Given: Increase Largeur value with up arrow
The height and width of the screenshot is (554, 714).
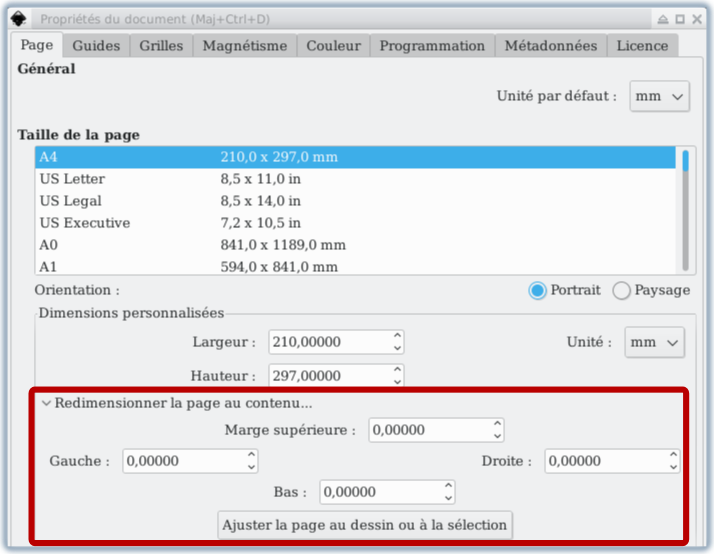Looking at the screenshot, I should point(398,336).
